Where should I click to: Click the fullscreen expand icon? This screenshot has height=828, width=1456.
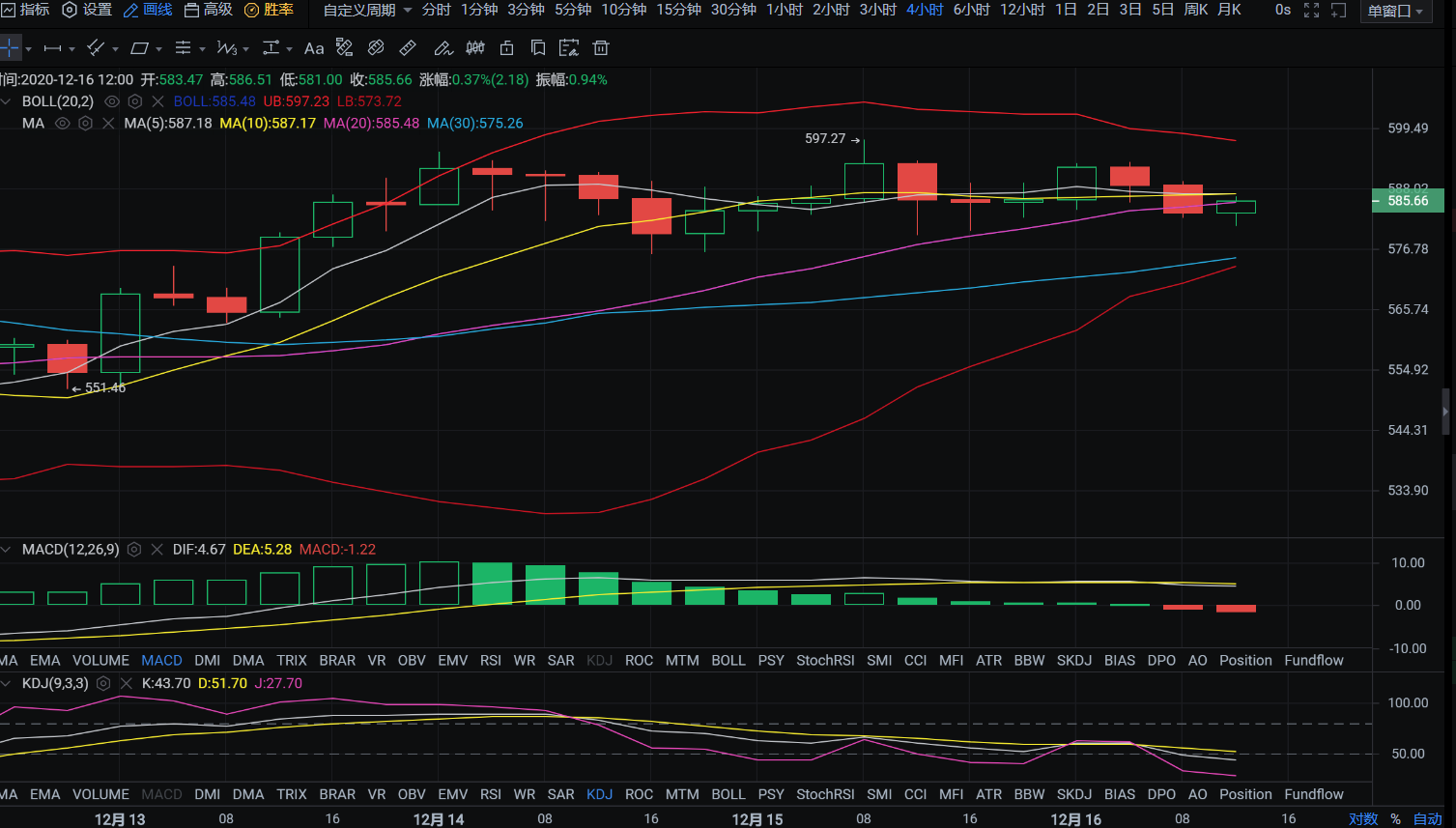[x=1311, y=10]
